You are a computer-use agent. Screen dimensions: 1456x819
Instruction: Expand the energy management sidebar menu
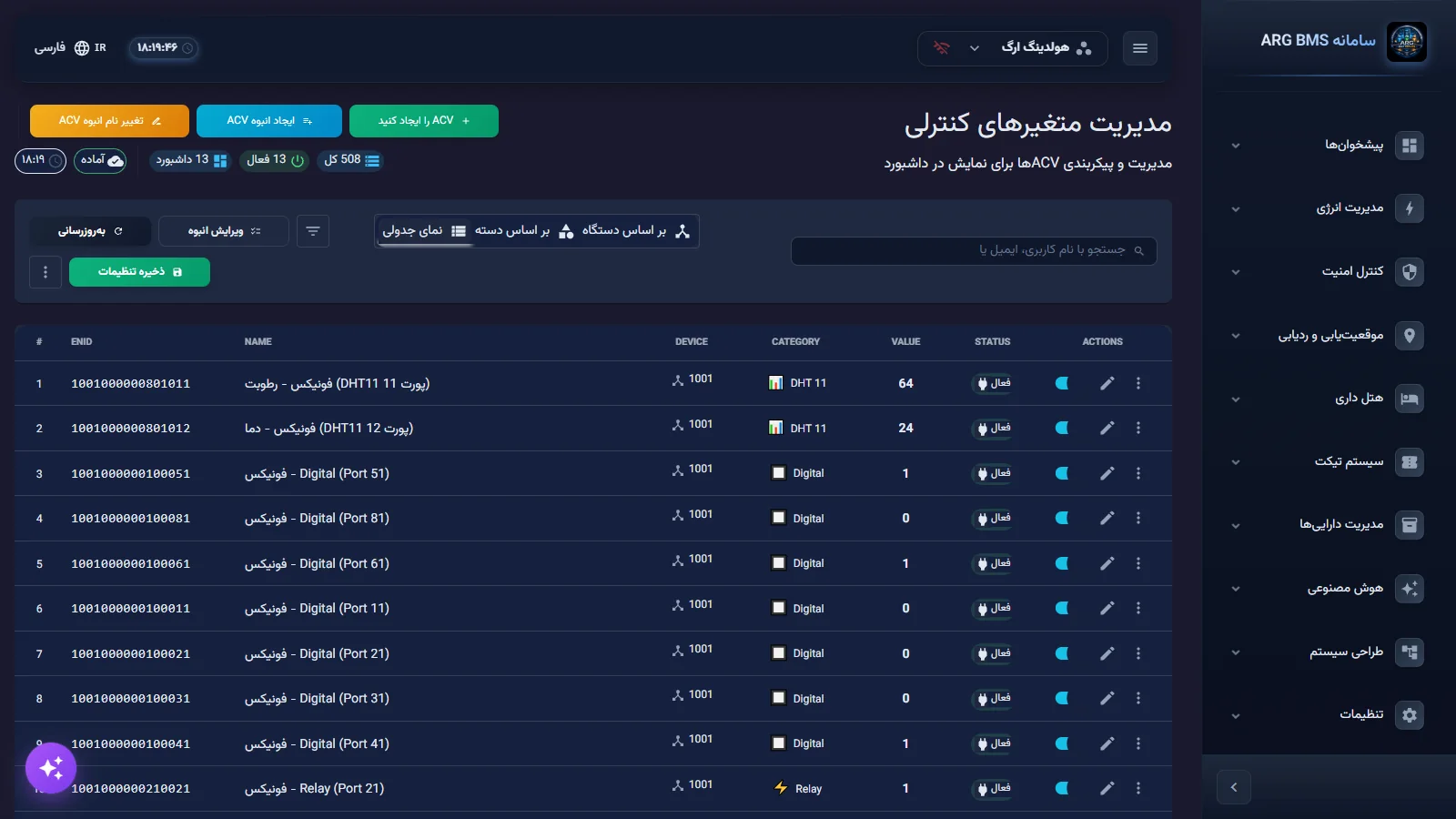(x=1329, y=208)
